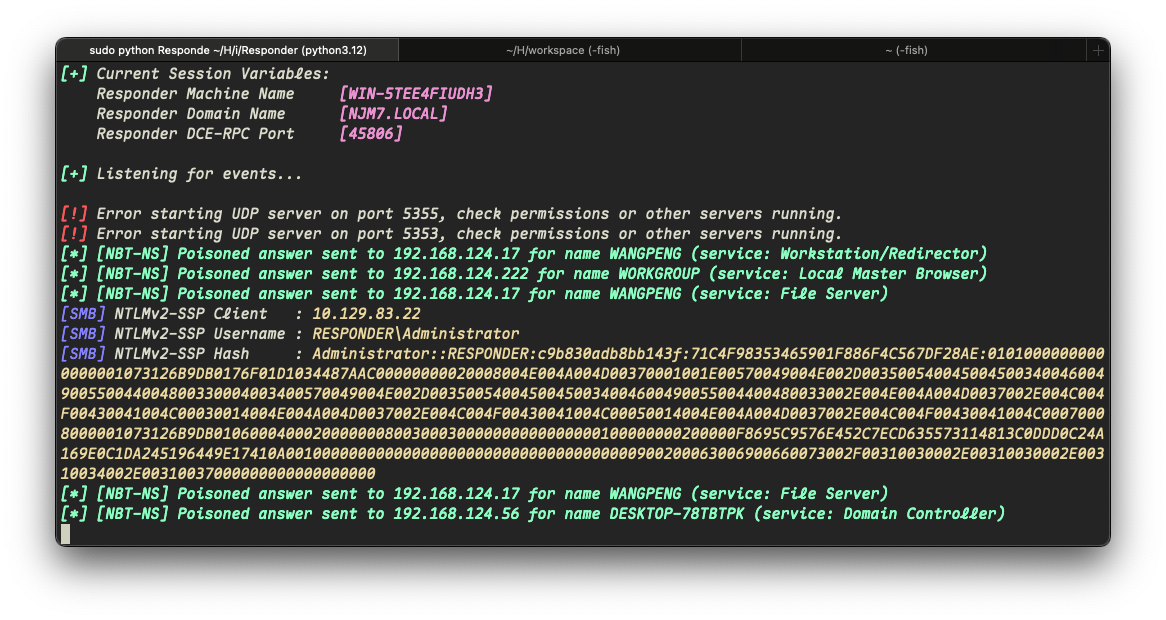Click the hash start Administrator::RESPONDER
Viewport: 1166px width, 620px height.
tap(422, 354)
